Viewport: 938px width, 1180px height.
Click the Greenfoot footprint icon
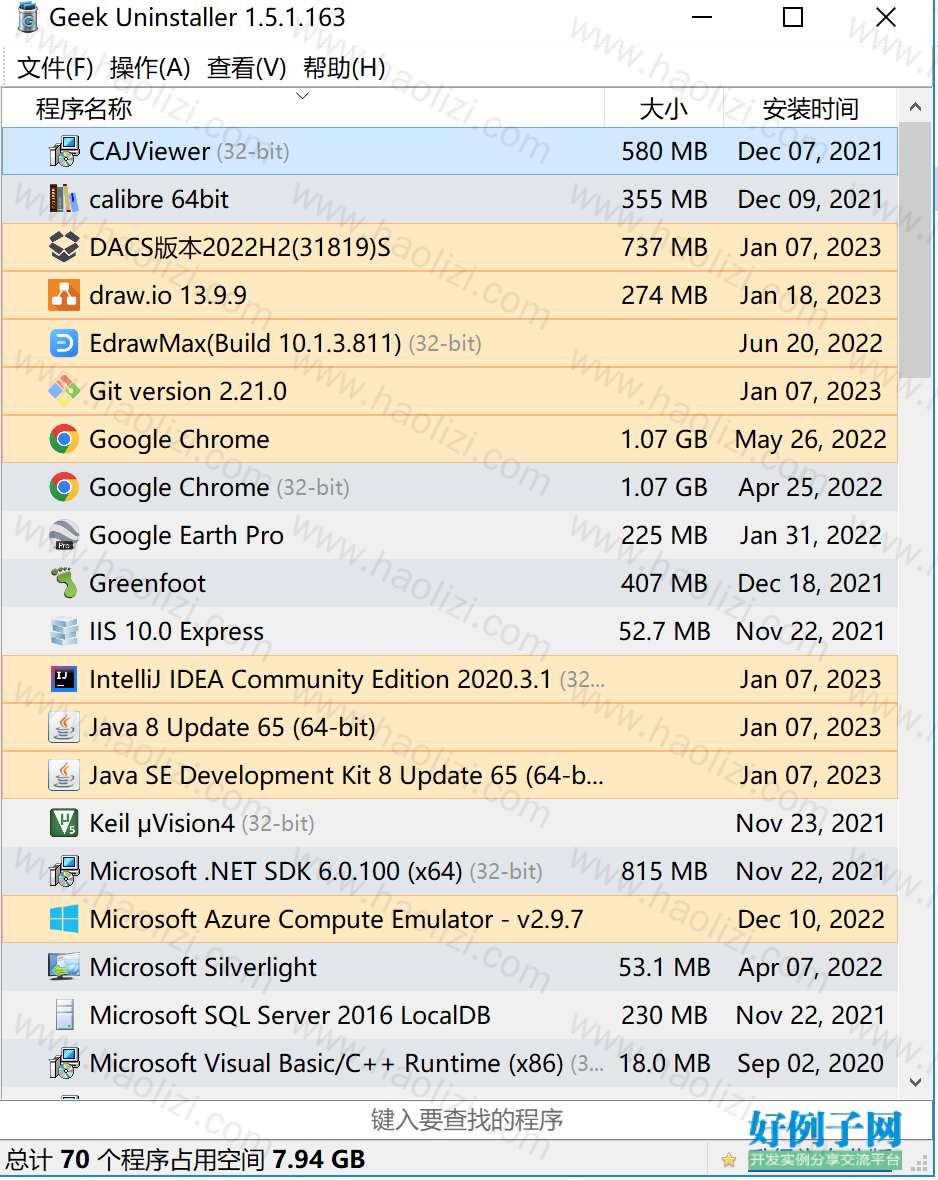click(x=64, y=583)
